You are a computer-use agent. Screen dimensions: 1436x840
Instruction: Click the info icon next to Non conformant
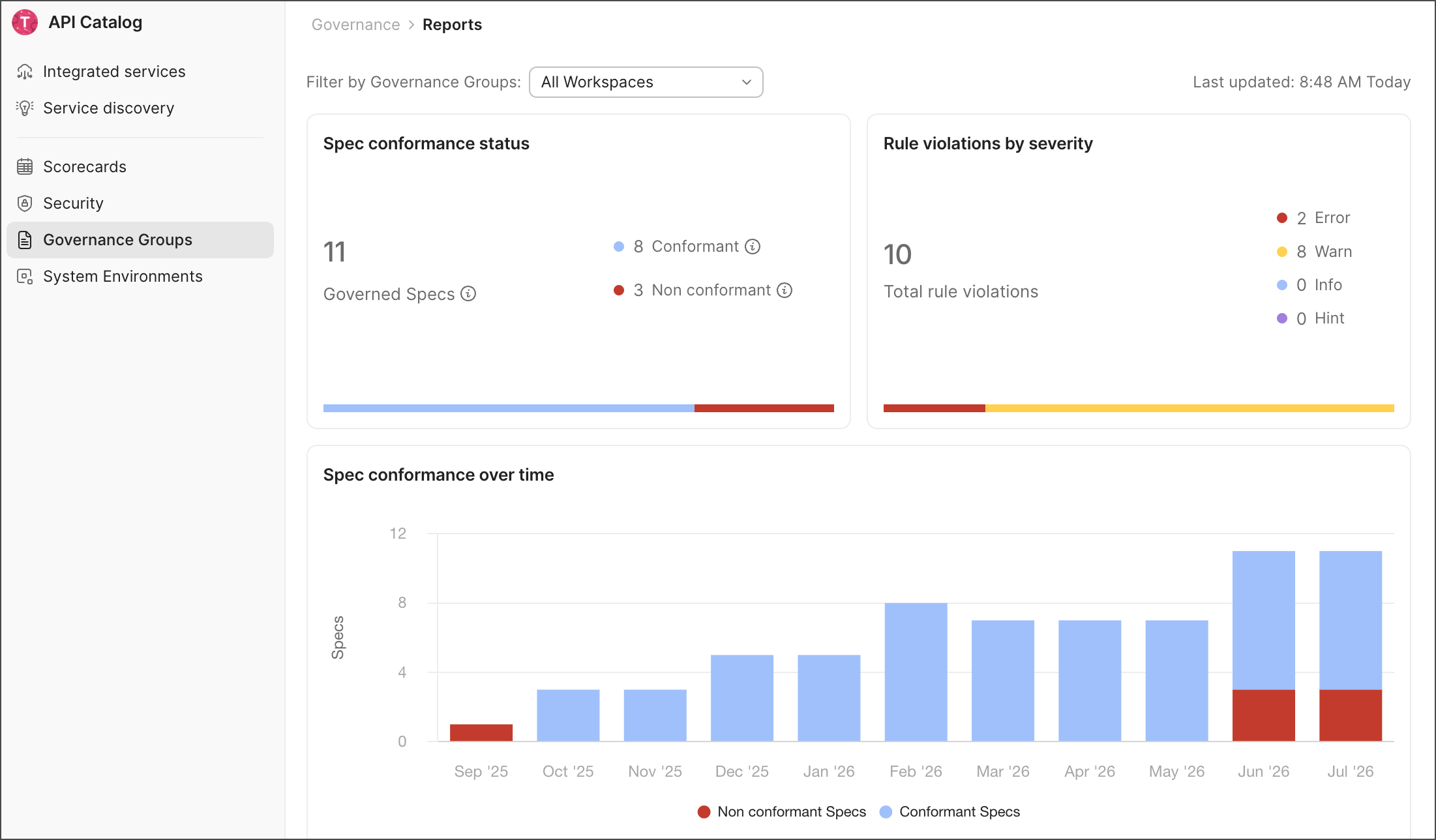tap(785, 290)
